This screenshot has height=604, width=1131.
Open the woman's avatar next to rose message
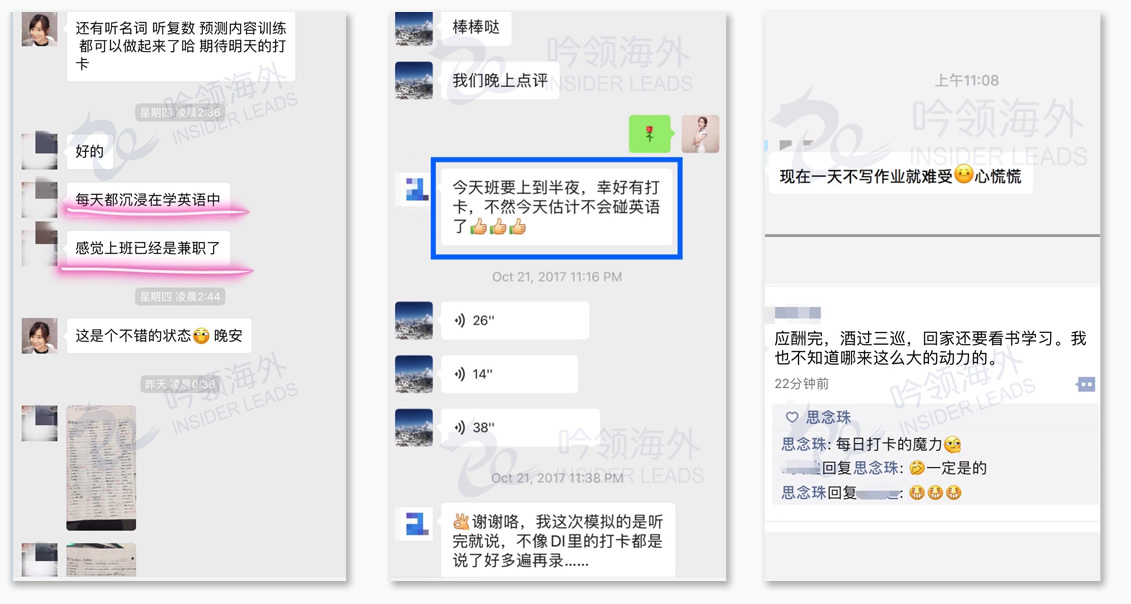[x=700, y=134]
